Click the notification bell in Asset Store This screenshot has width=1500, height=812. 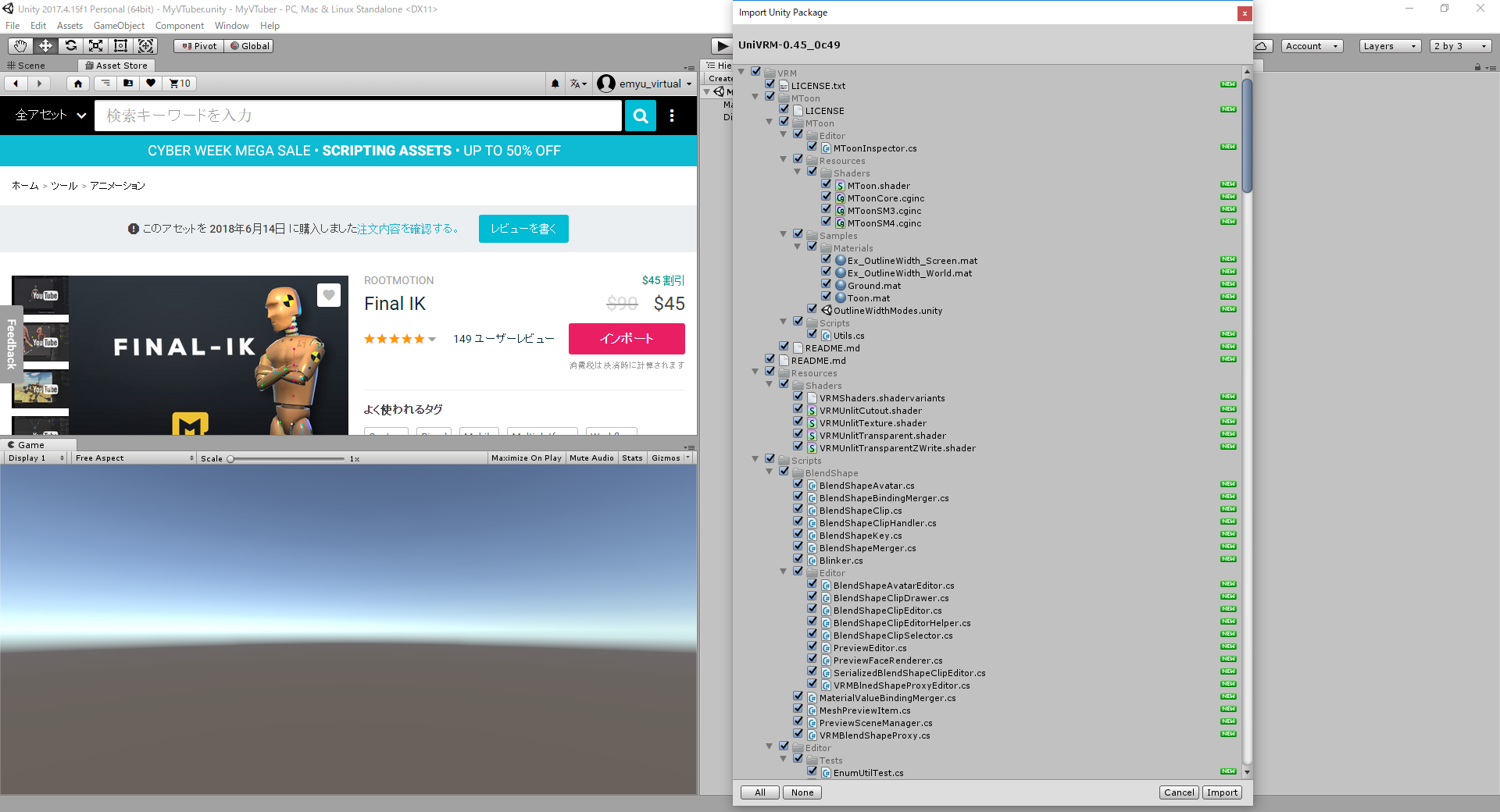coord(555,83)
